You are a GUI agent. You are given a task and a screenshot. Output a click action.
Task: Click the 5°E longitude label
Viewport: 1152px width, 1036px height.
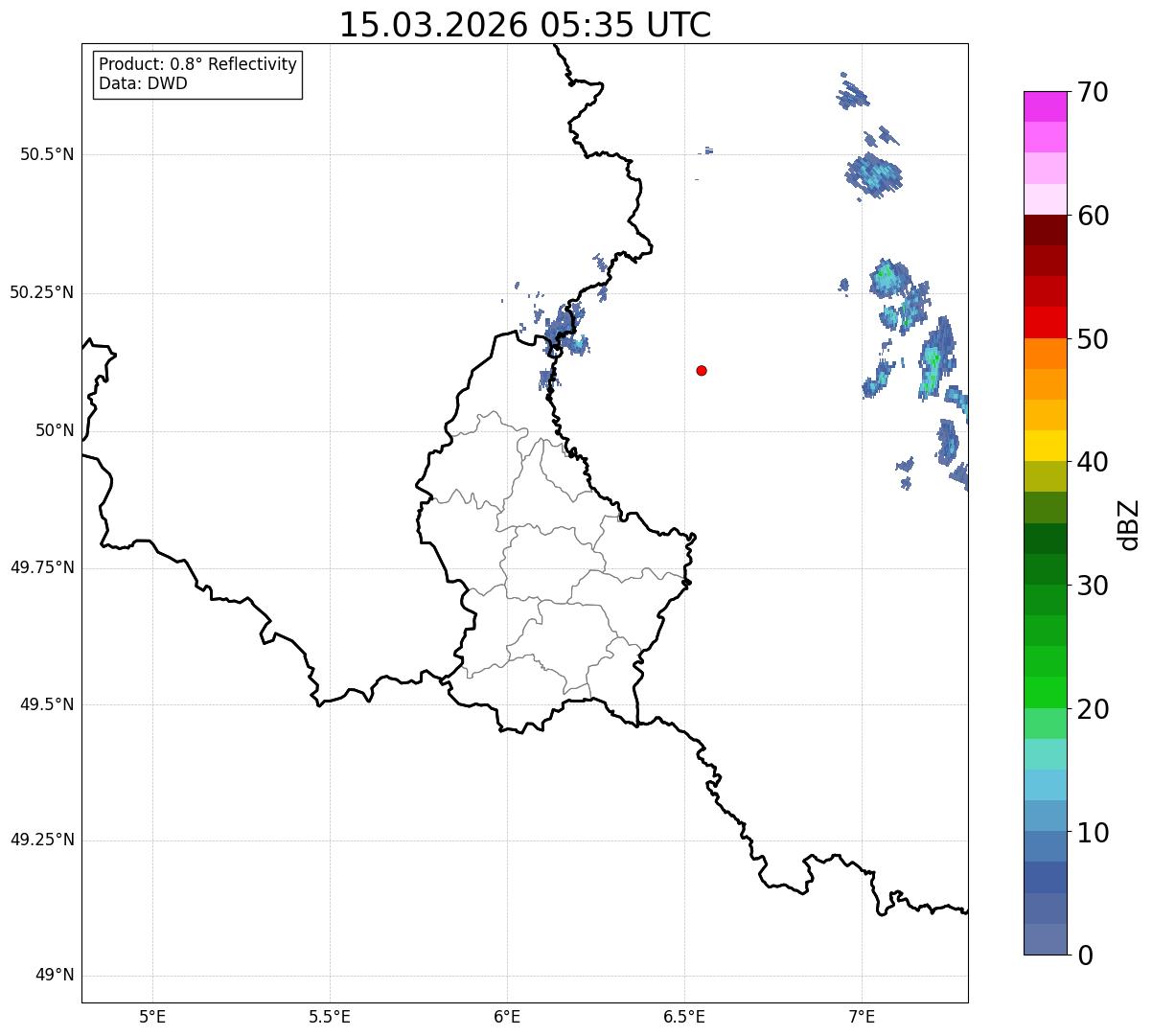coord(152,1016)
